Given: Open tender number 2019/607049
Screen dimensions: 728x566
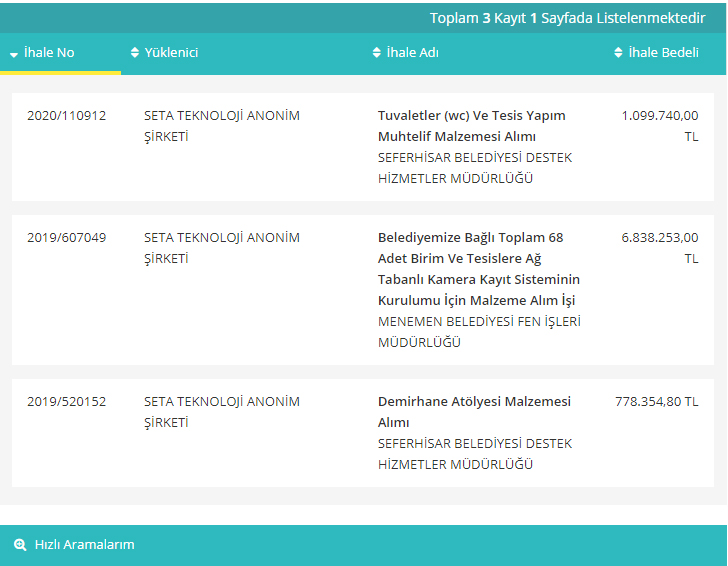Looking at the screenshot, I should pos(66,238).
